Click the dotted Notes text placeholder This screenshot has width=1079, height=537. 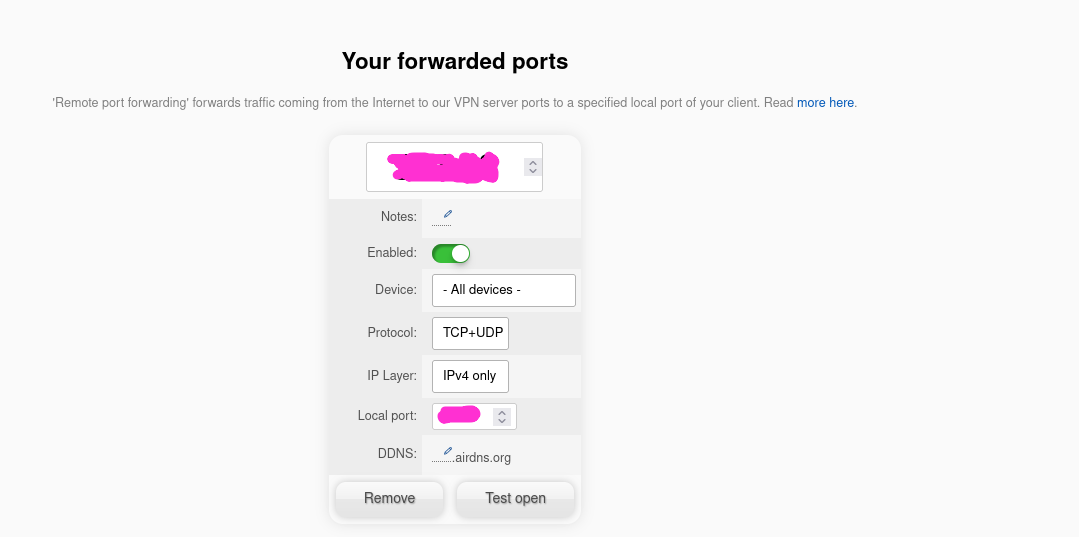(441, 223)
